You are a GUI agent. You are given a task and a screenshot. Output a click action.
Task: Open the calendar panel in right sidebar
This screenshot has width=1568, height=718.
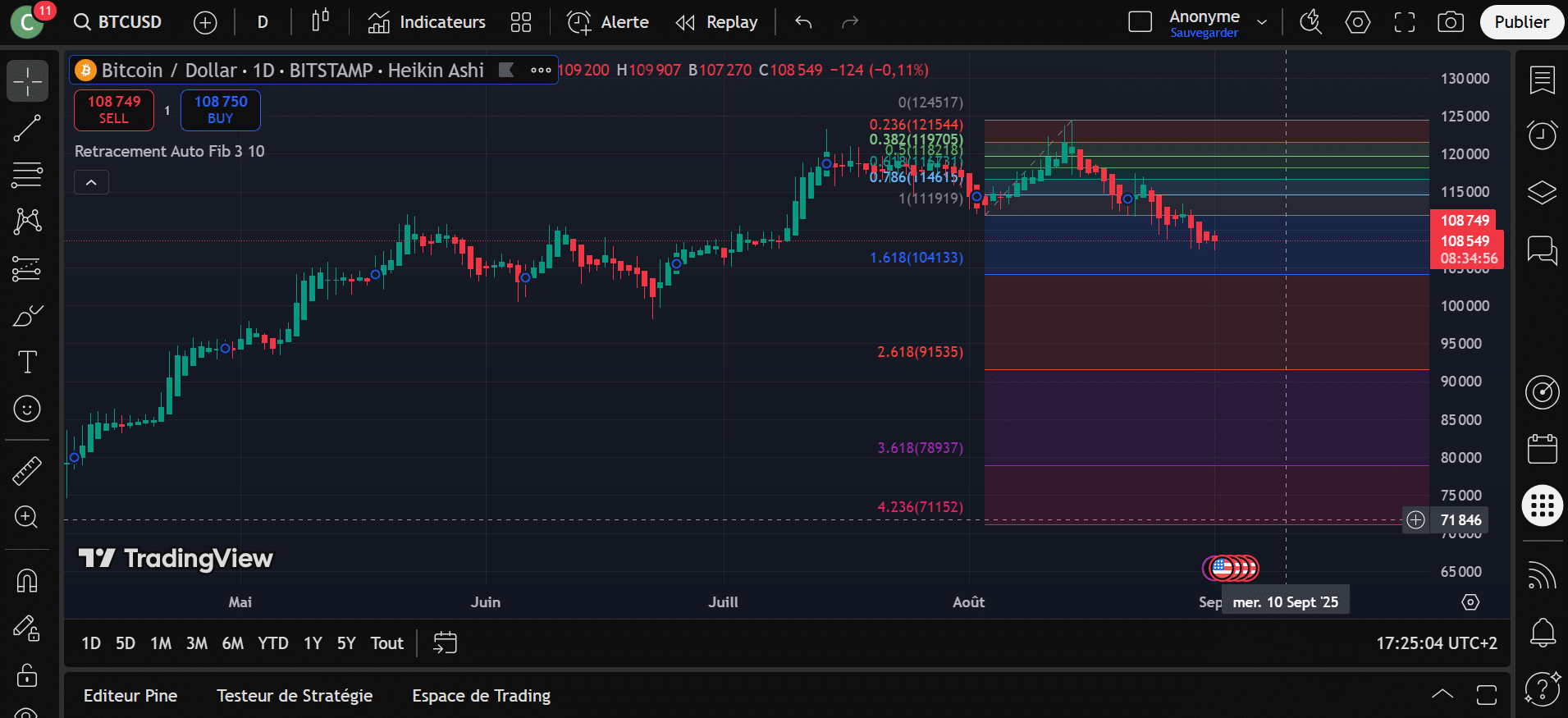(x=1542, y=450)
